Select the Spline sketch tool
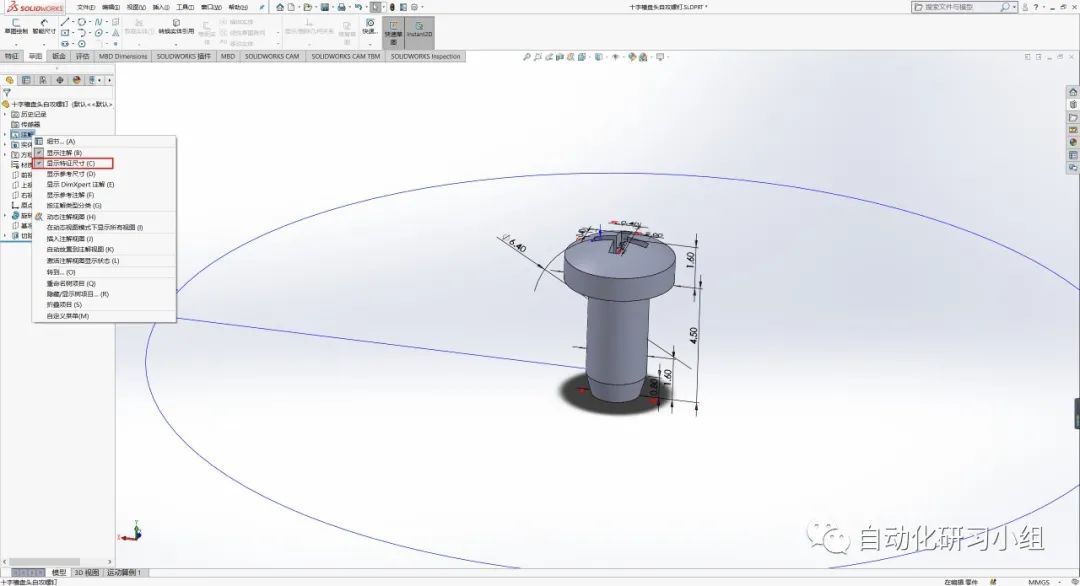 [98, 22]
